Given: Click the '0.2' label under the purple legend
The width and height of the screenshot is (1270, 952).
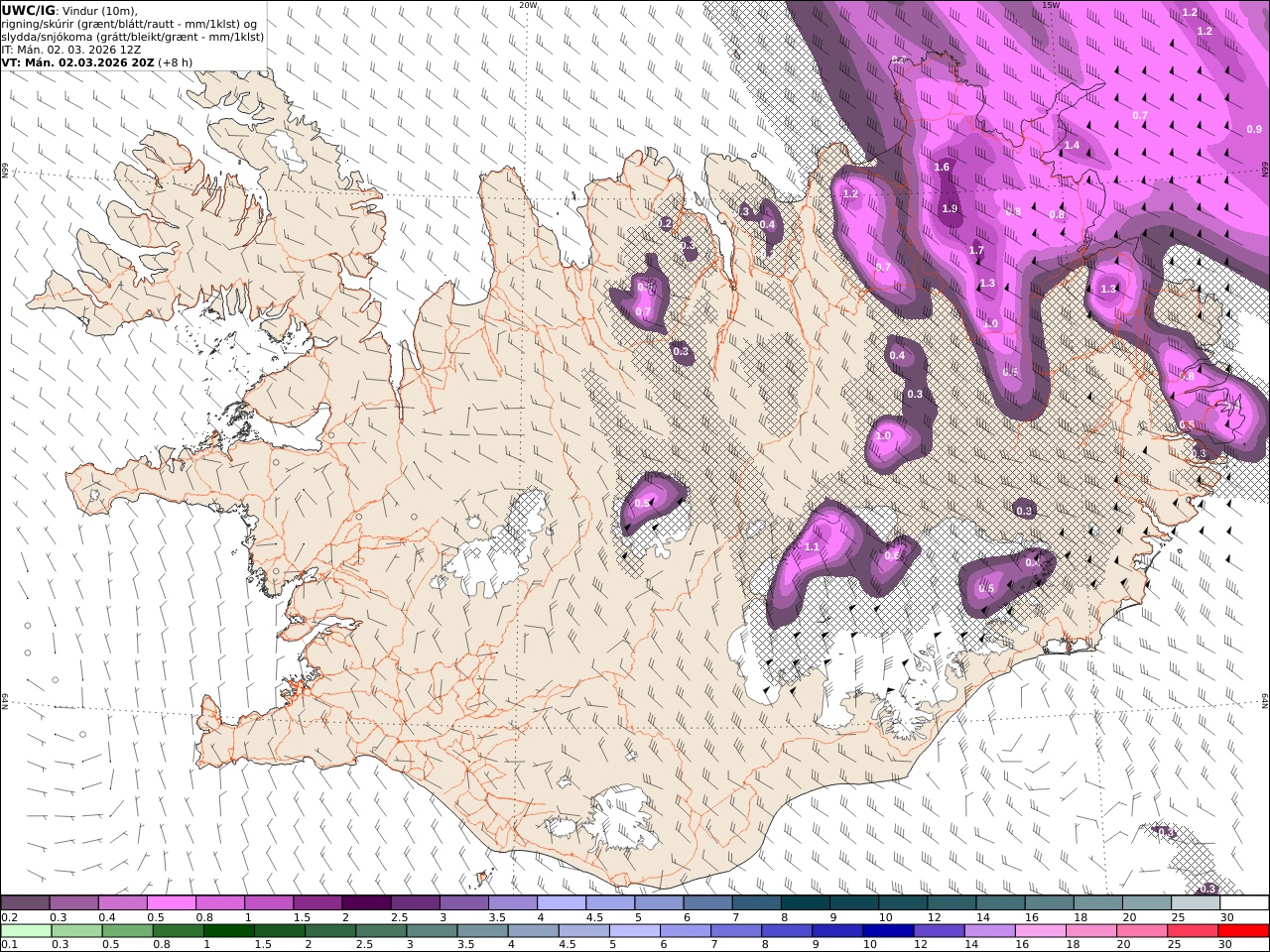Looking at the screenshot, I should (7, 917).
